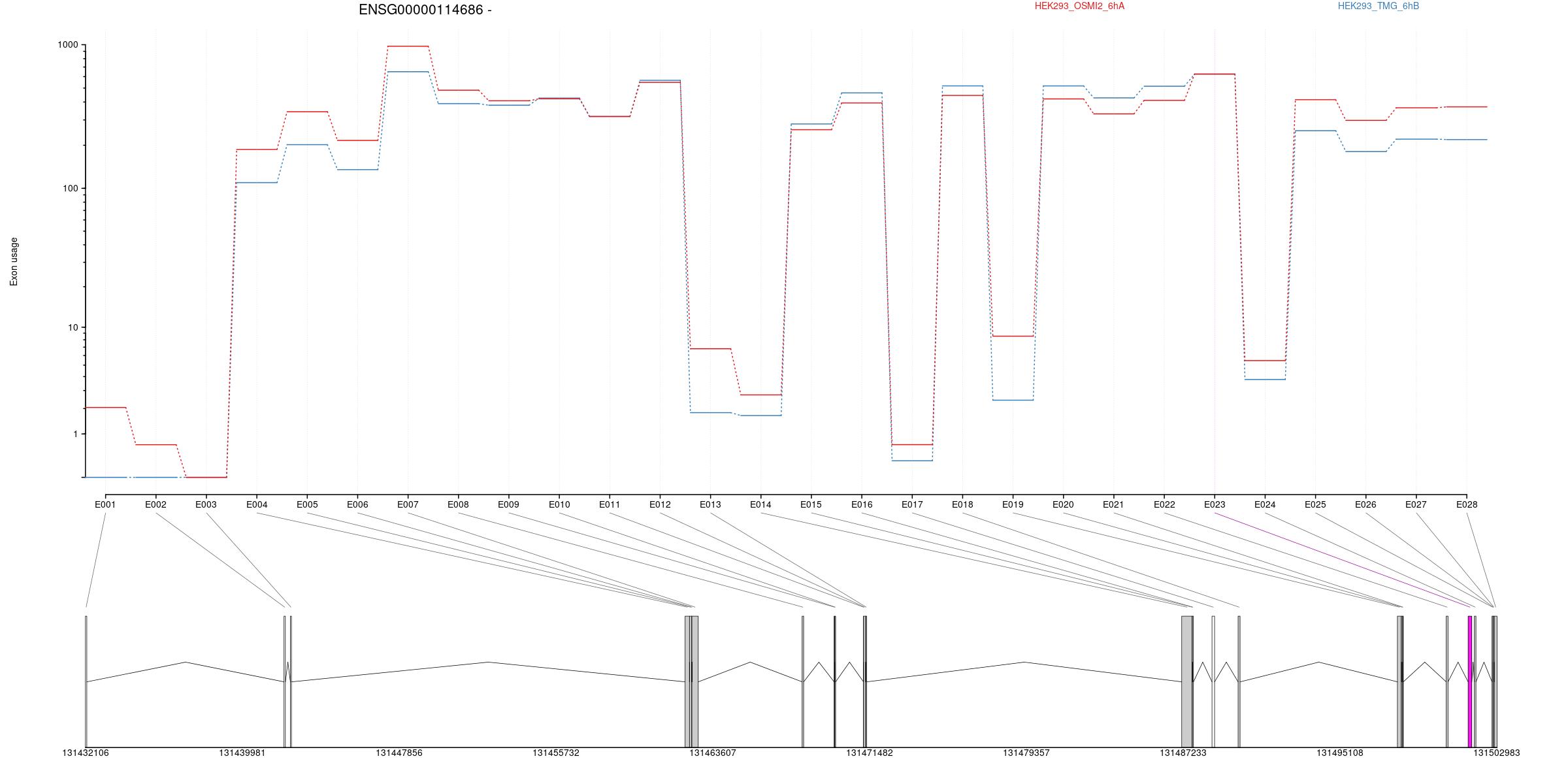The width and height of the screenshot is (1568, 784).
Task: Click exon label E016
Action: point(862,504)
